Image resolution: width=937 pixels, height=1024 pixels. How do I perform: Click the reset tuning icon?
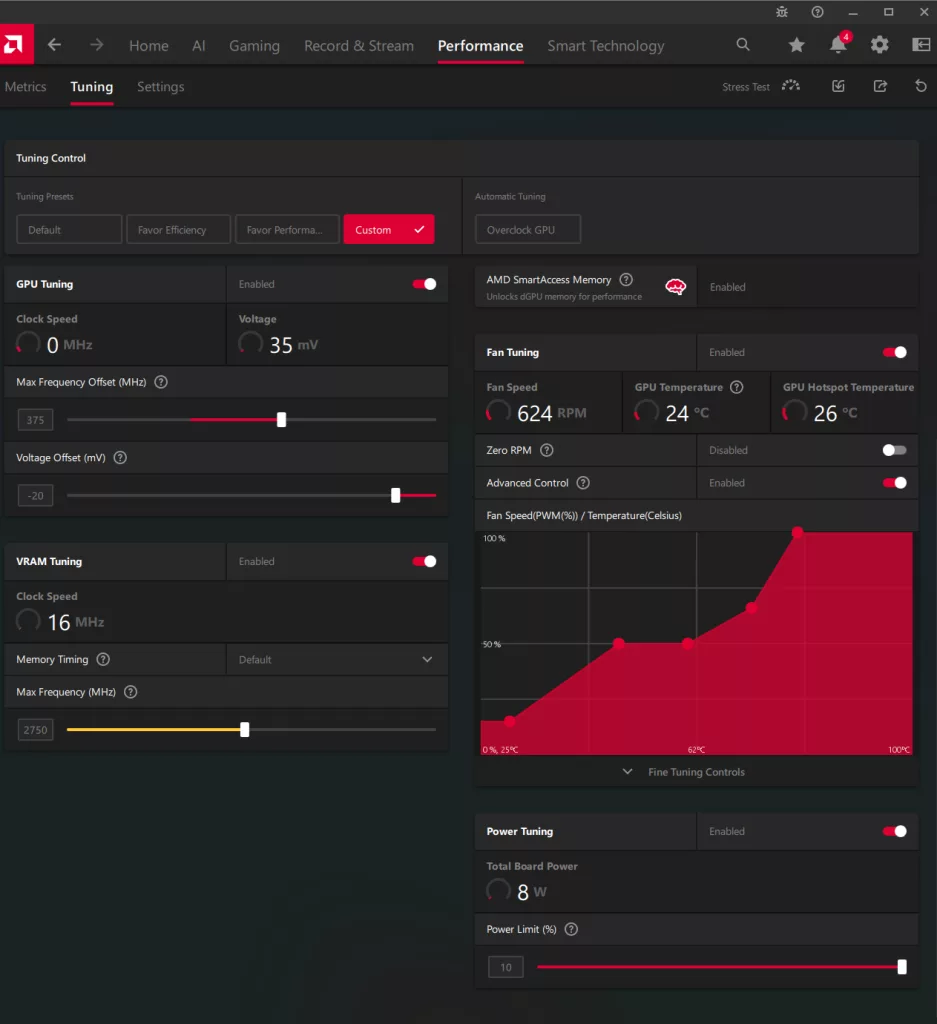coord(921,86)
